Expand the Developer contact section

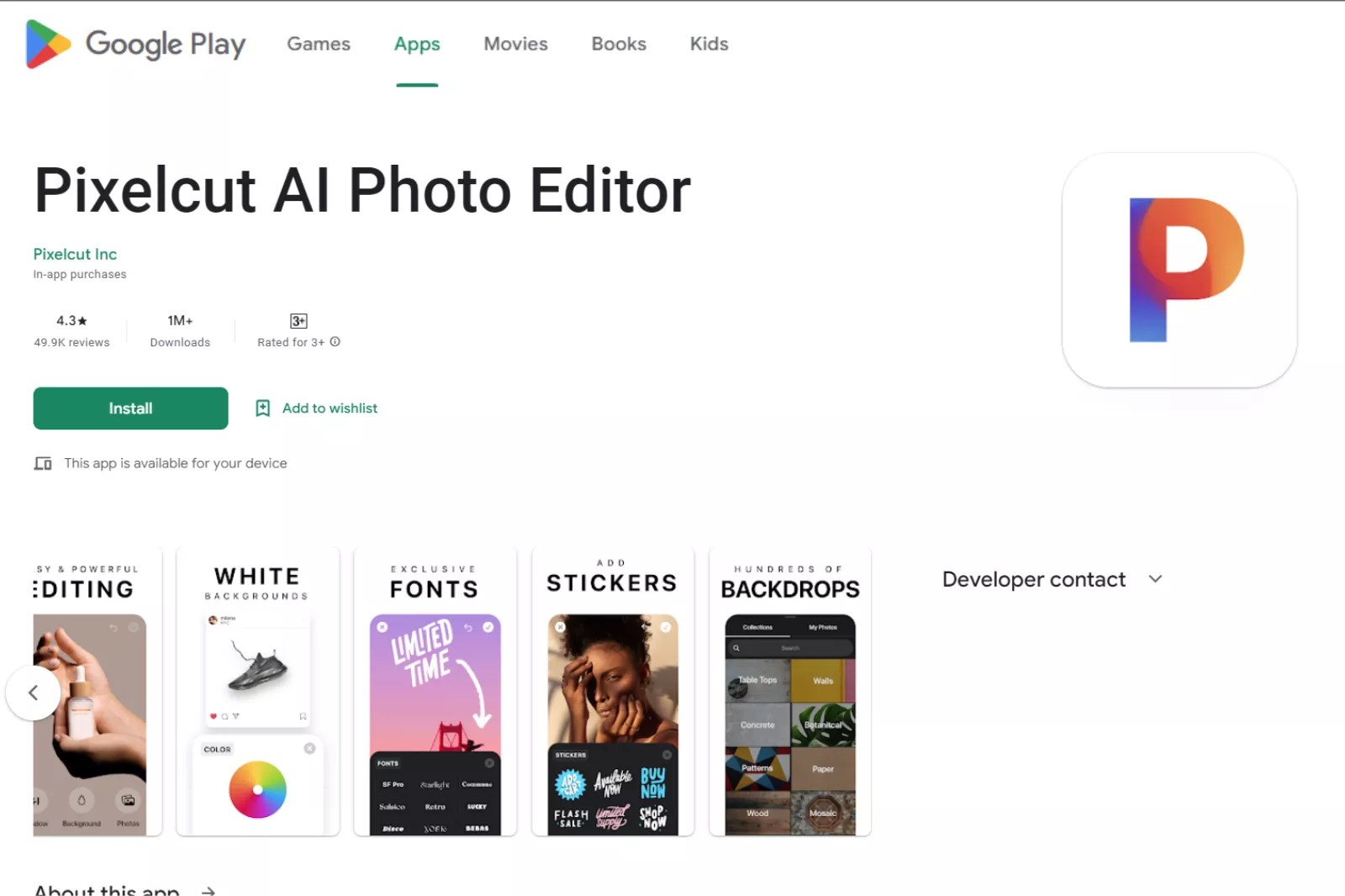click(x=1052, y=579)
